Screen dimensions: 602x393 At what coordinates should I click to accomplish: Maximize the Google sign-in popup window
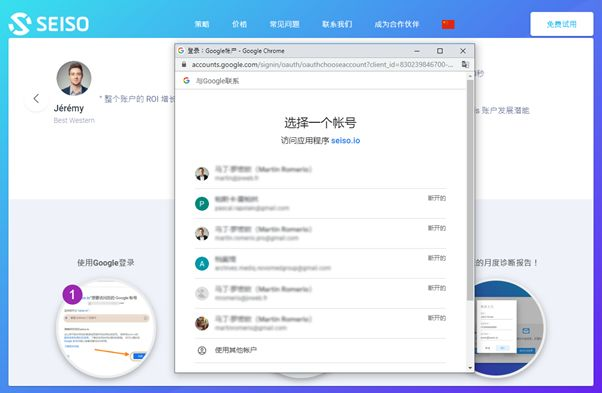click(440, 51)
